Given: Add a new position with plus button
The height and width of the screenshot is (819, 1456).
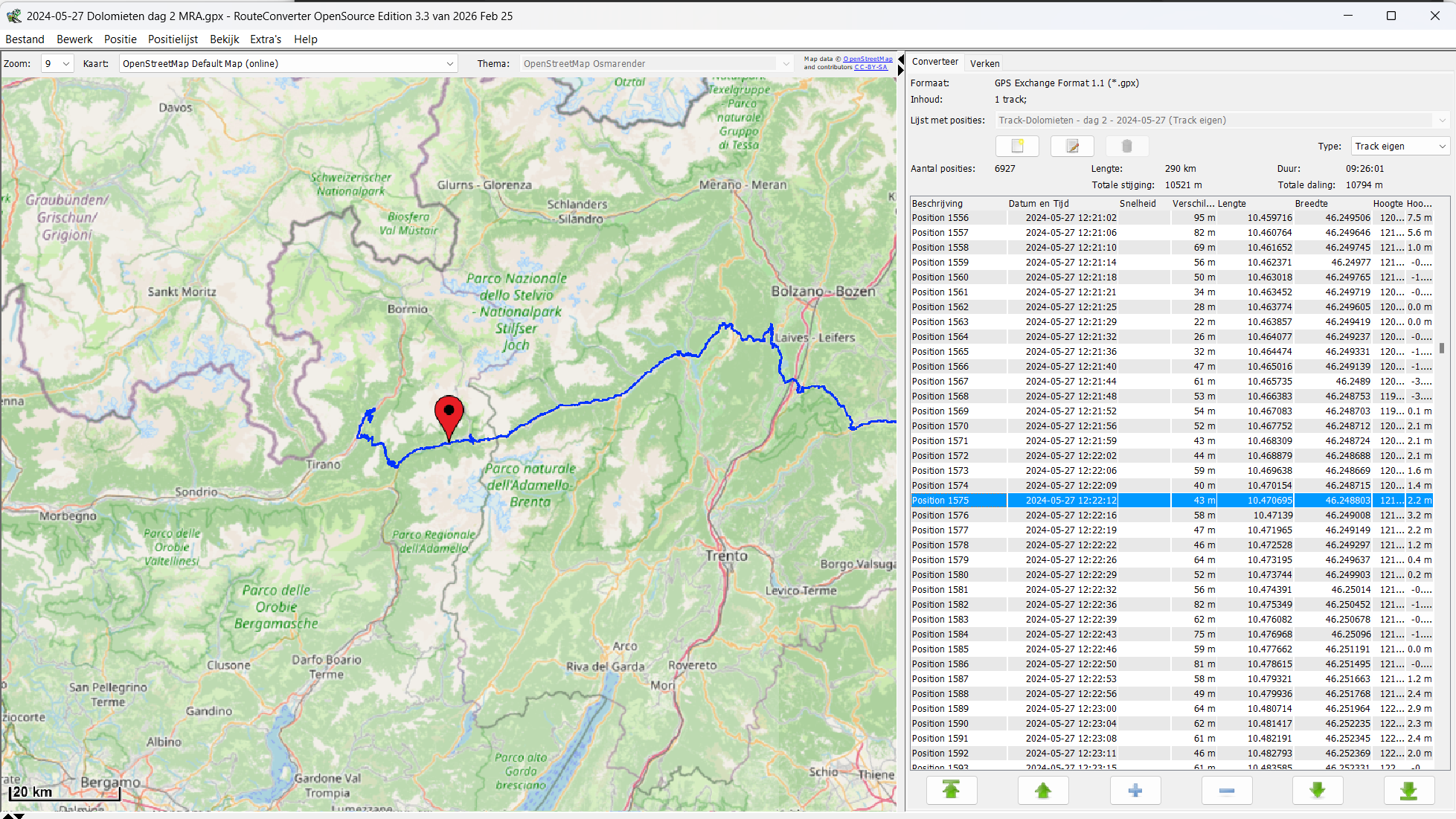Looking at the screenshot, I should (1135, 790).
